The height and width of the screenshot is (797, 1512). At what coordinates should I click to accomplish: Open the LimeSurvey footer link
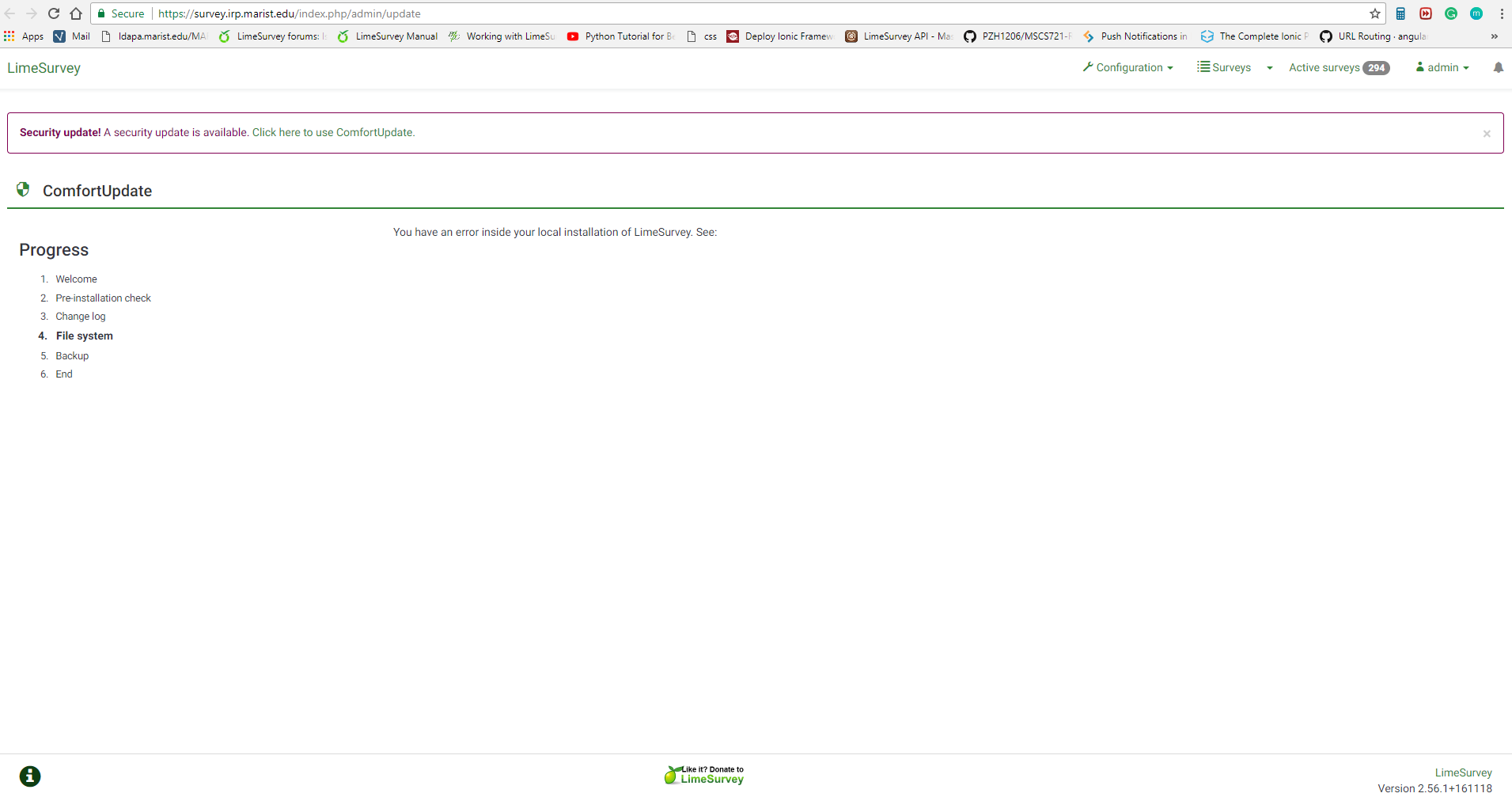(x=1463, y=772)
